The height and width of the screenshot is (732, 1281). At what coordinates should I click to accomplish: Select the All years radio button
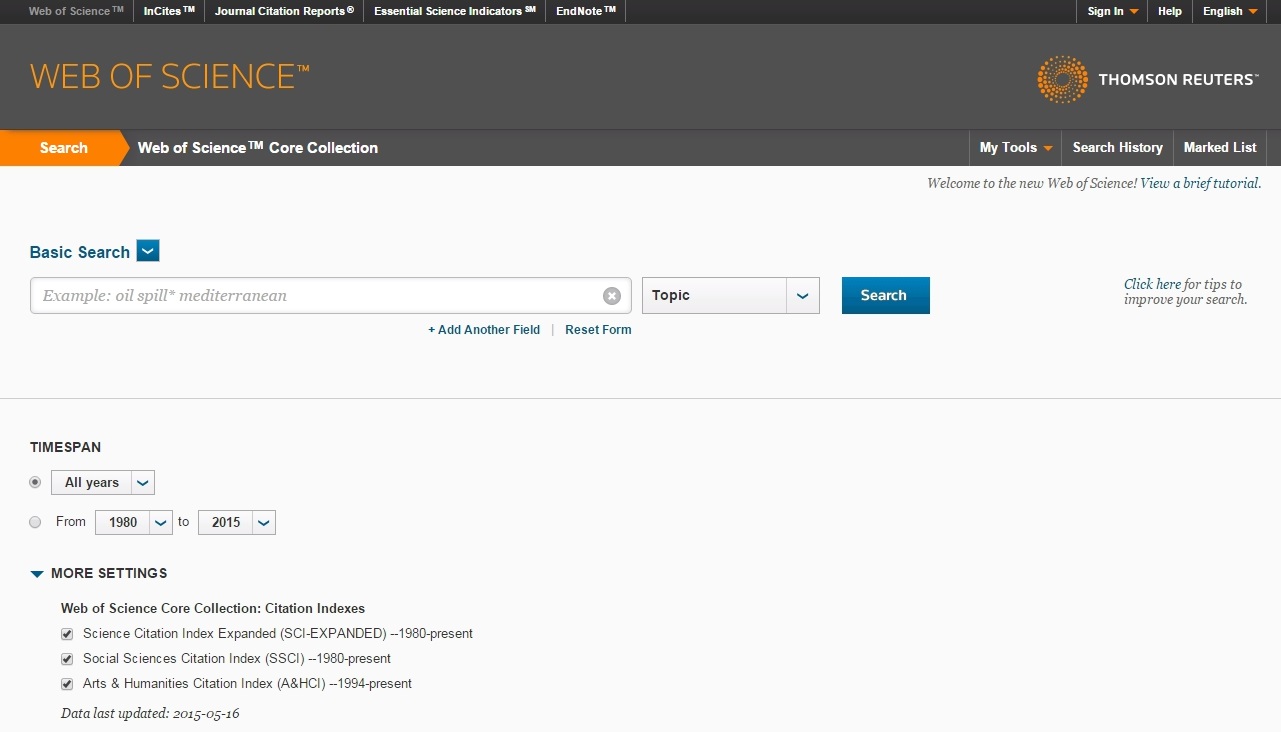tap(36, 482)
